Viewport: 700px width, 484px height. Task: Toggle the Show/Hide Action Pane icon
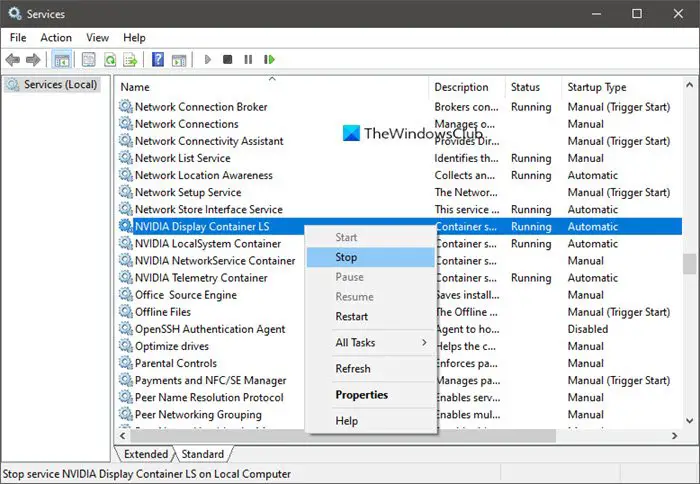179,60
